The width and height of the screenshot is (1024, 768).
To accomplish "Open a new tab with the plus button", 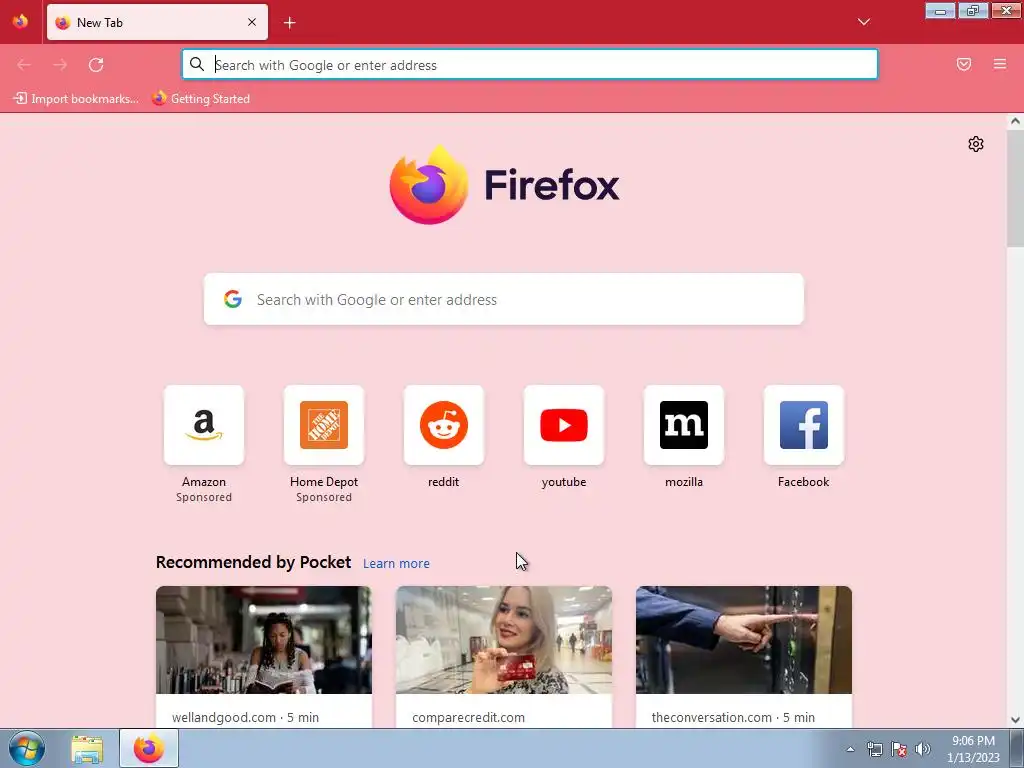I will click(289, 23).
